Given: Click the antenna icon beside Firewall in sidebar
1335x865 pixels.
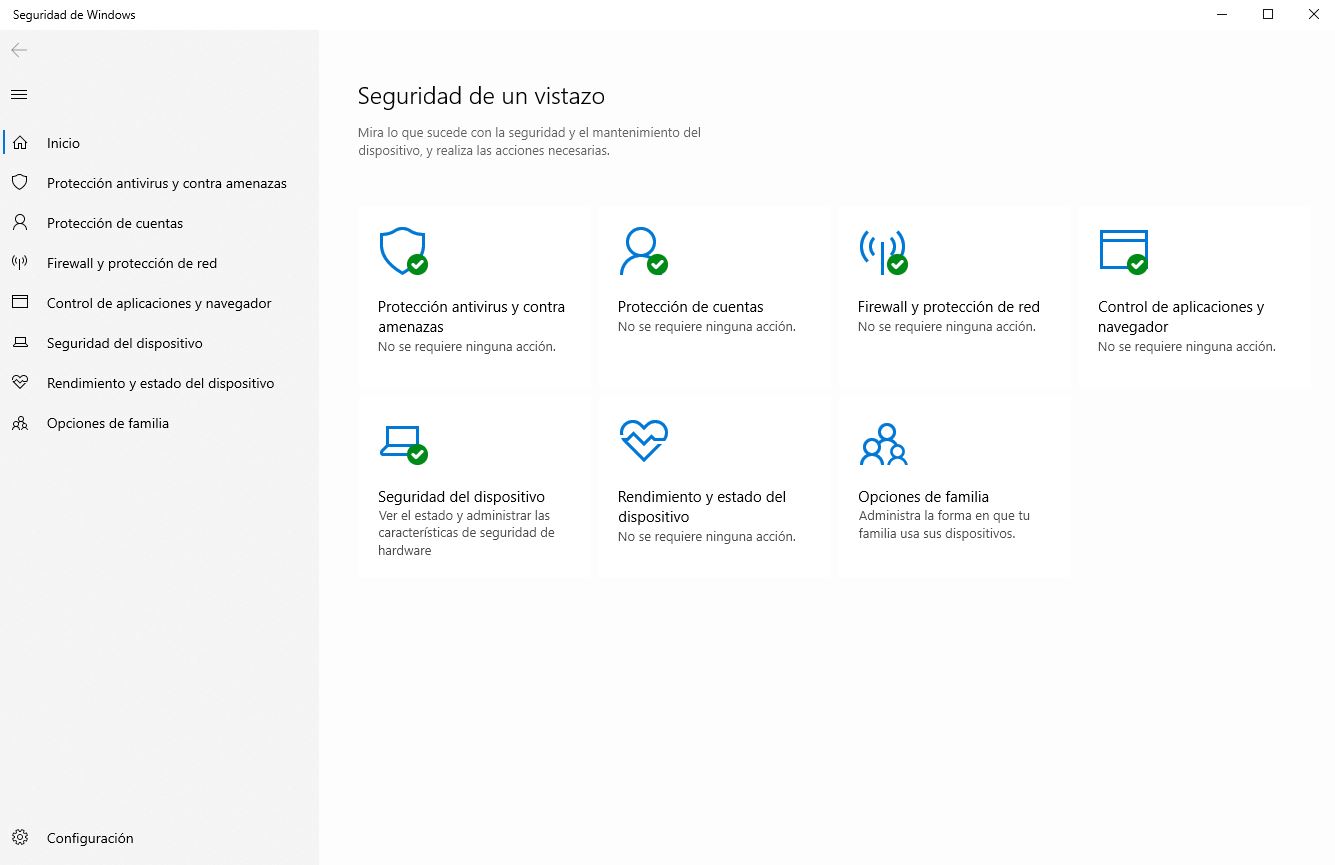Looking at the screenshot, I should point(19,263).
